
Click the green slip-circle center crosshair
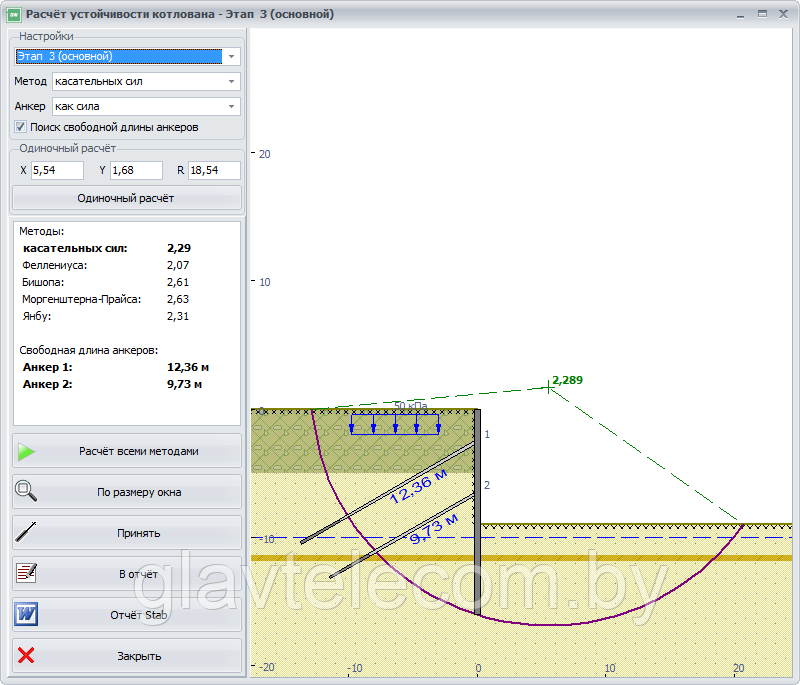548,388
